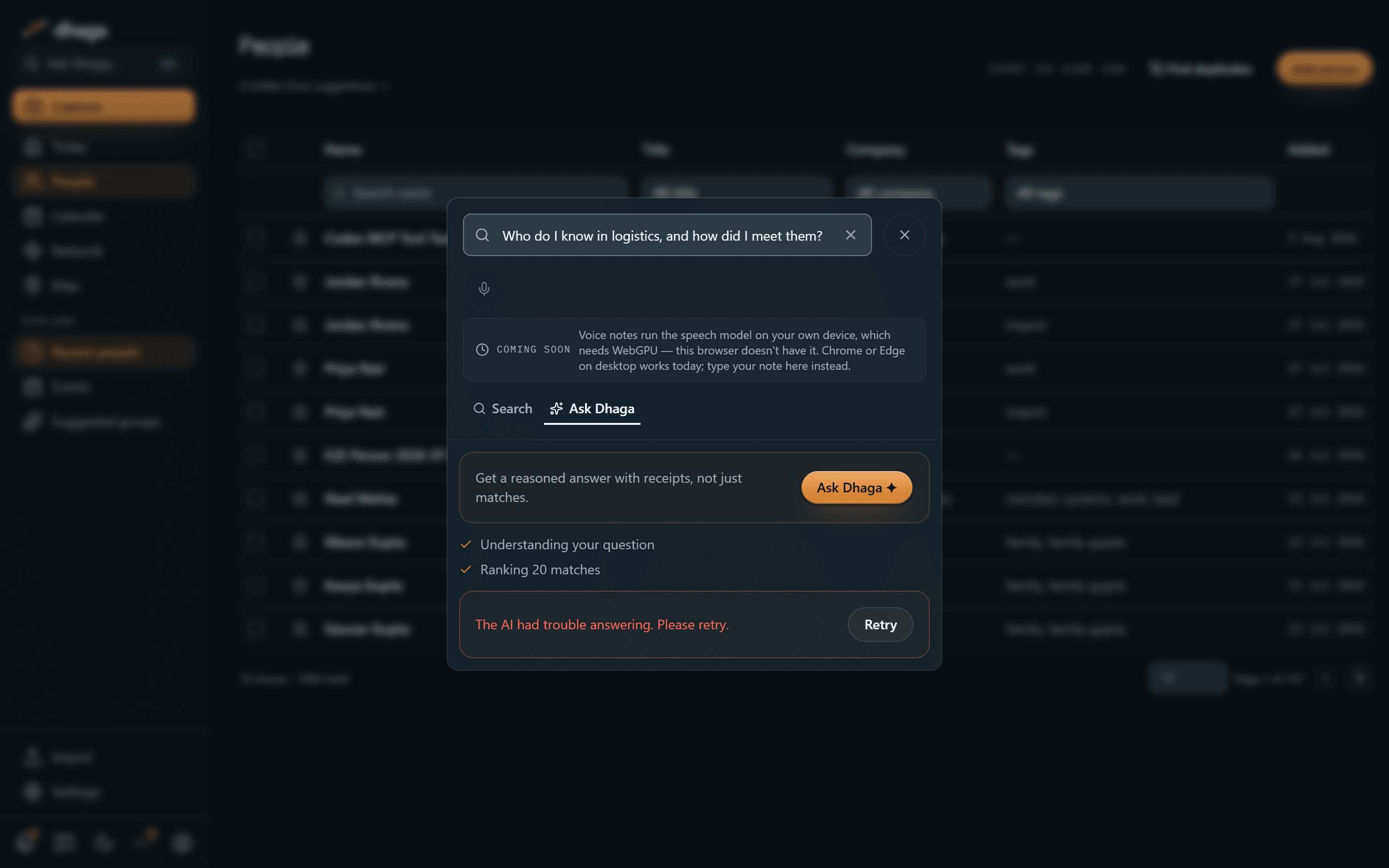1389x868 pixels.
Task: Click the Coming Soon clock icon
Action: click(x=482, y=350)
